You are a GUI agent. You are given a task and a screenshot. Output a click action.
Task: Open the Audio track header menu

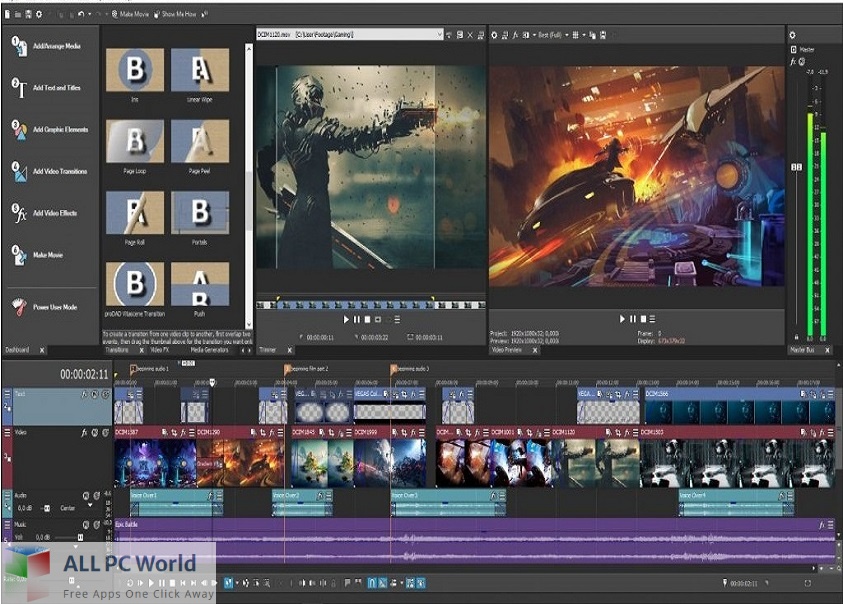tap(7, 494)
